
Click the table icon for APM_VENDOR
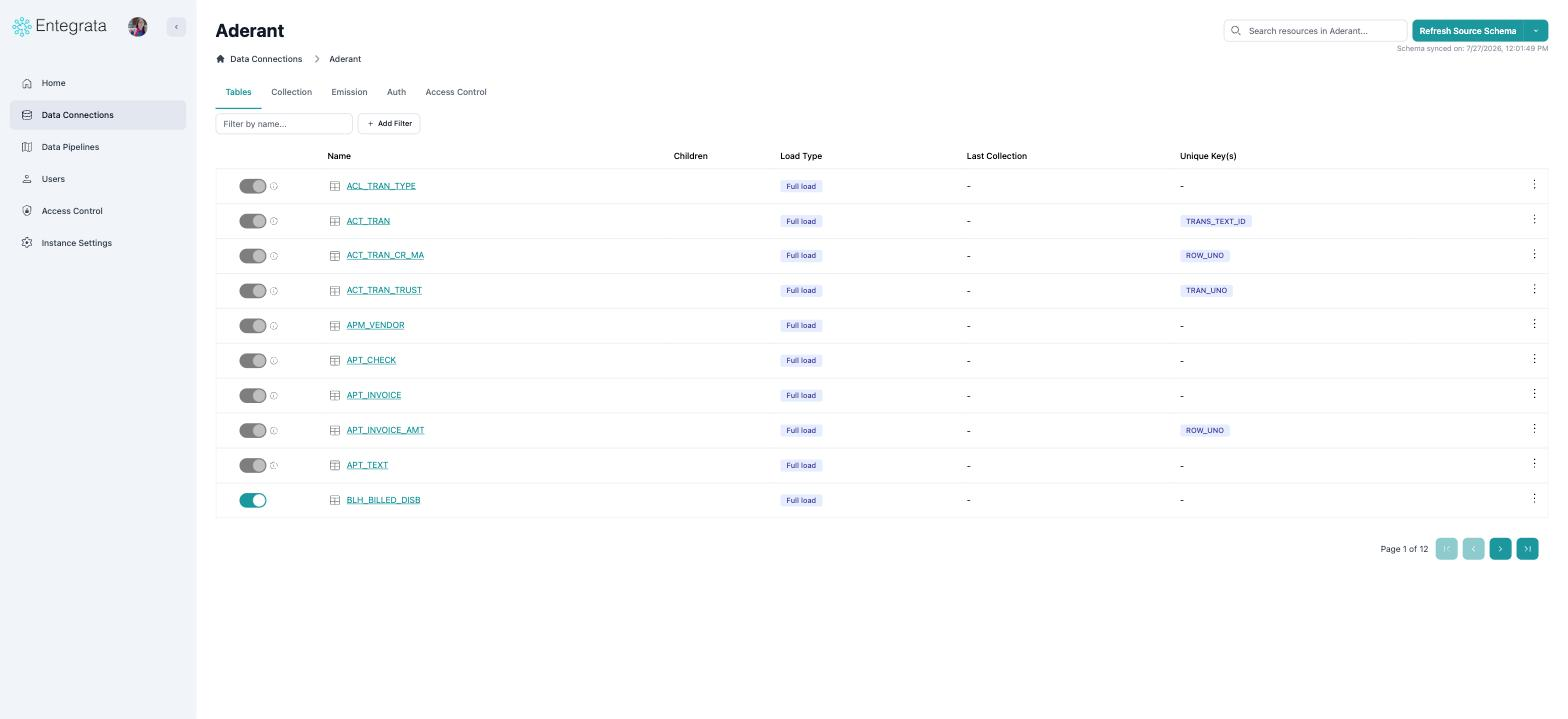click(335, 325)
